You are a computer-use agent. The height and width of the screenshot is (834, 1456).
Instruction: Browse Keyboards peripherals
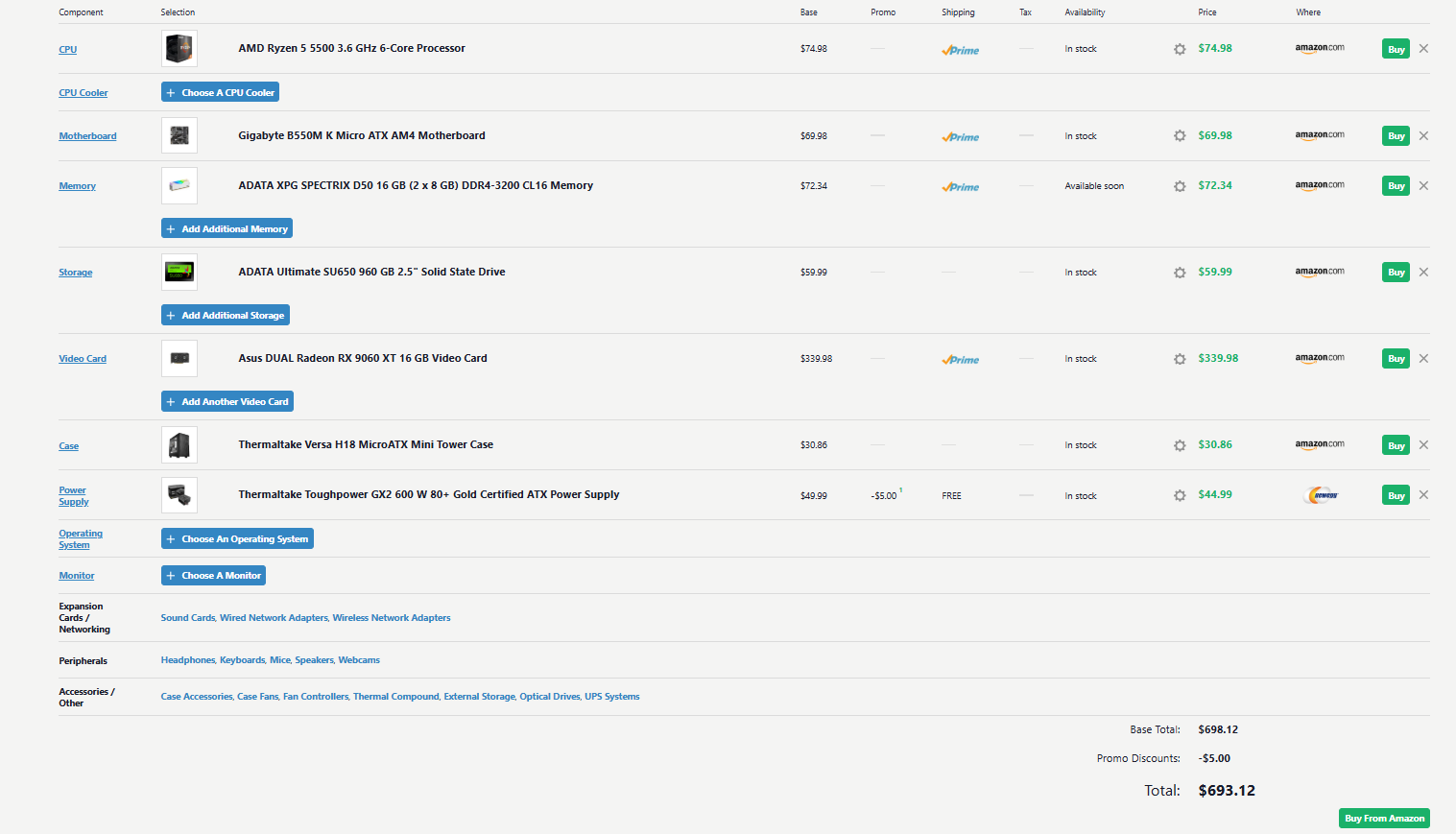click(x=243, y=660)
